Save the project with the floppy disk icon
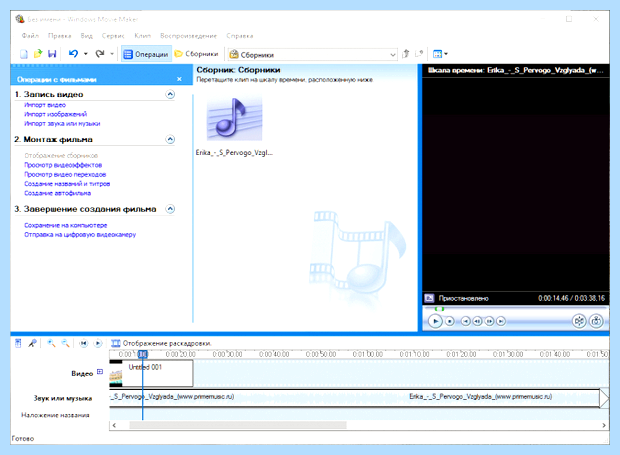This screenshot has width=620, height=455. 52,54
